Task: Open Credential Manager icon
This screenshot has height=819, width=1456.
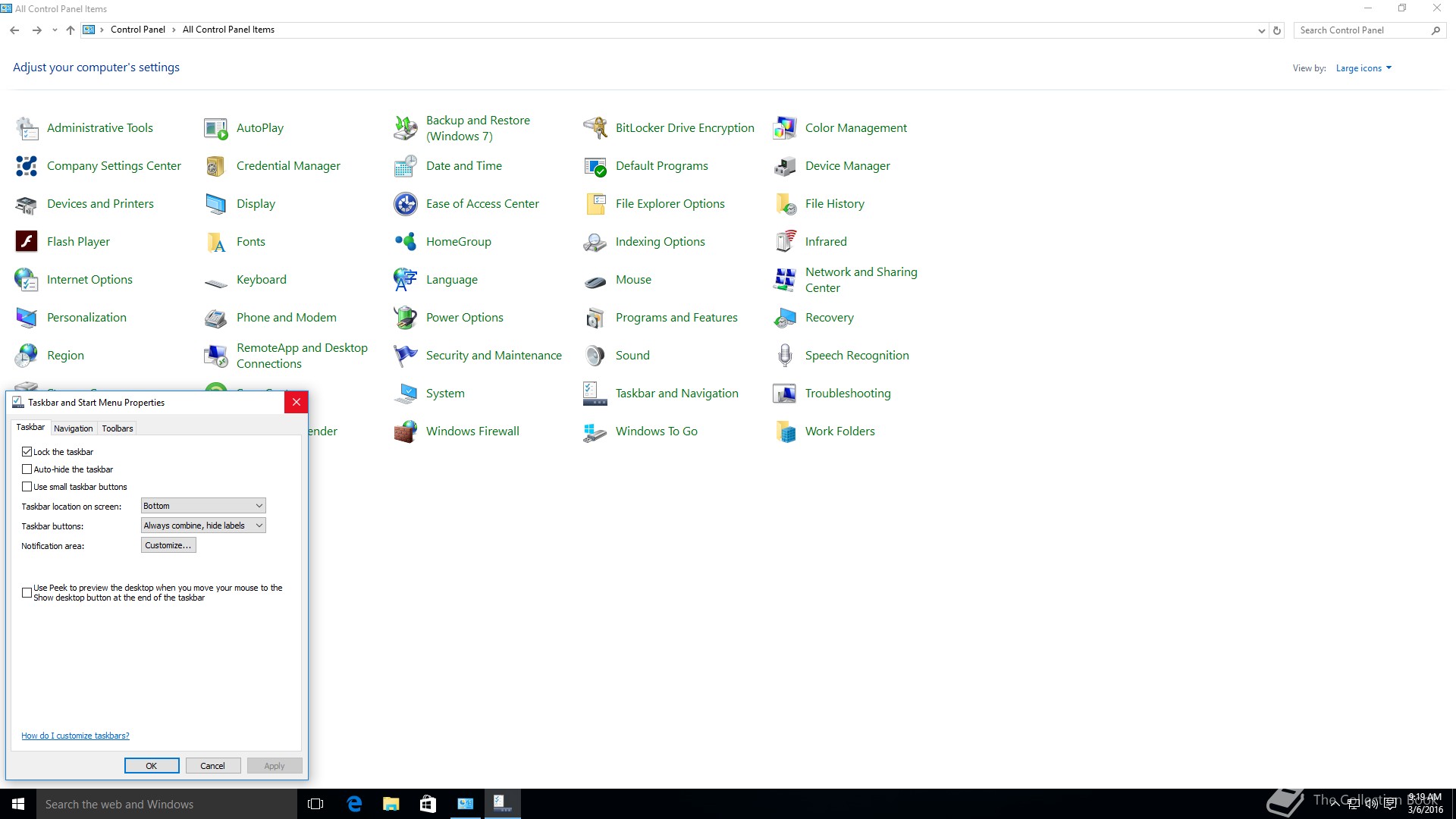Action: 216,166
